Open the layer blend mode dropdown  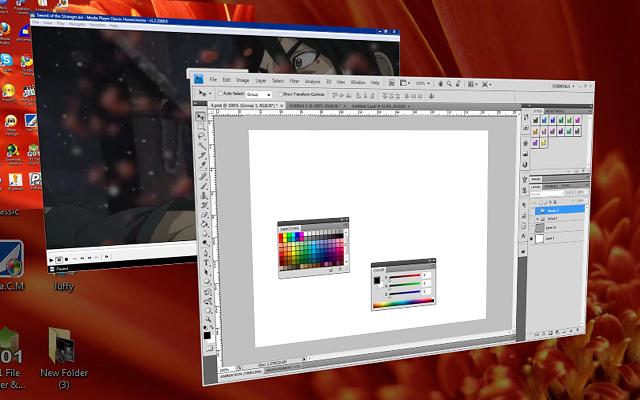(x=547, y=193)
